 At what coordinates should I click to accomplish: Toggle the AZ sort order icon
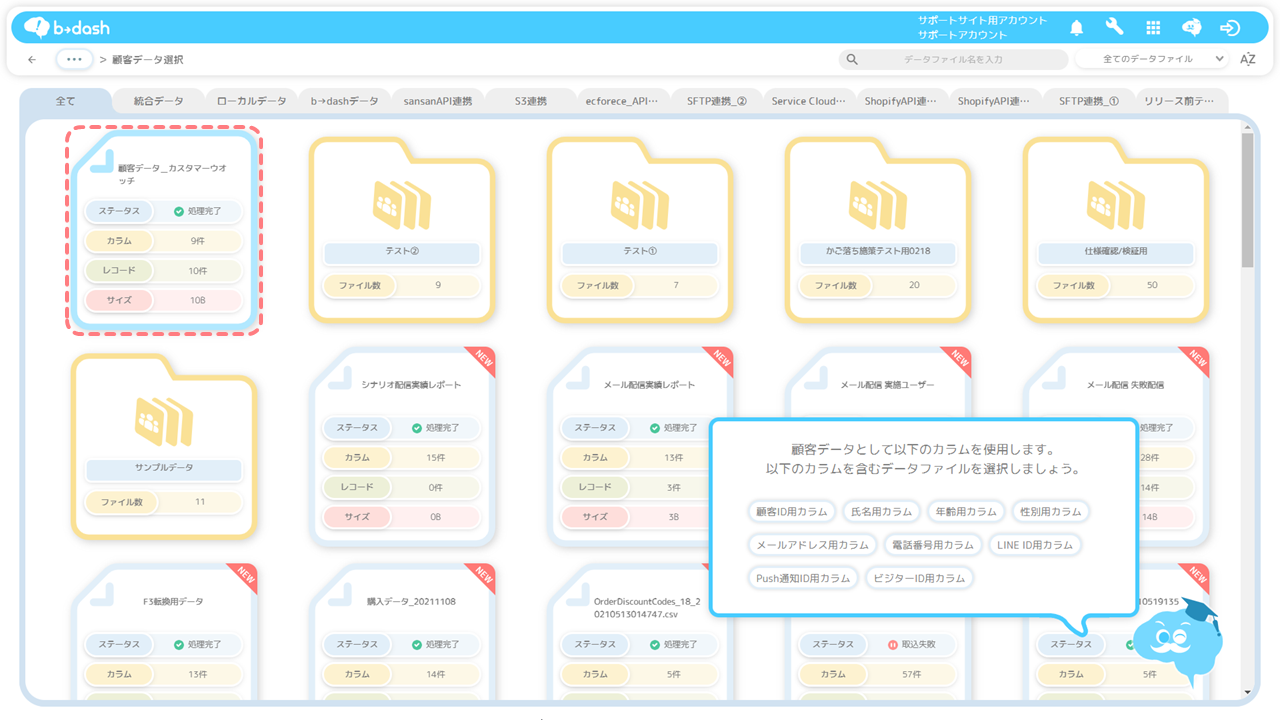pos(1247,60)
